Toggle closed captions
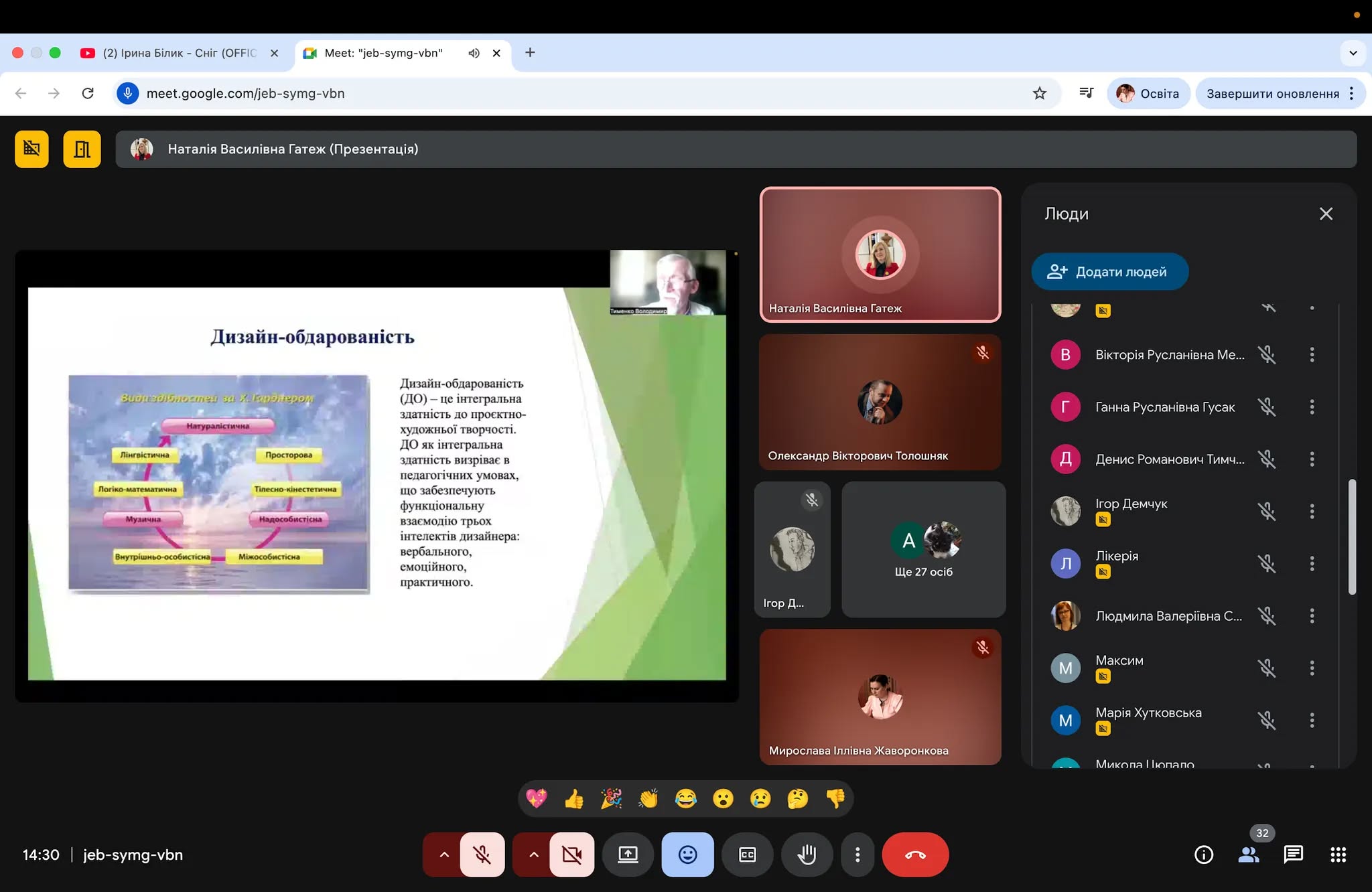The height and width of the screenshot is (892, 1372). tap(747, 854)
